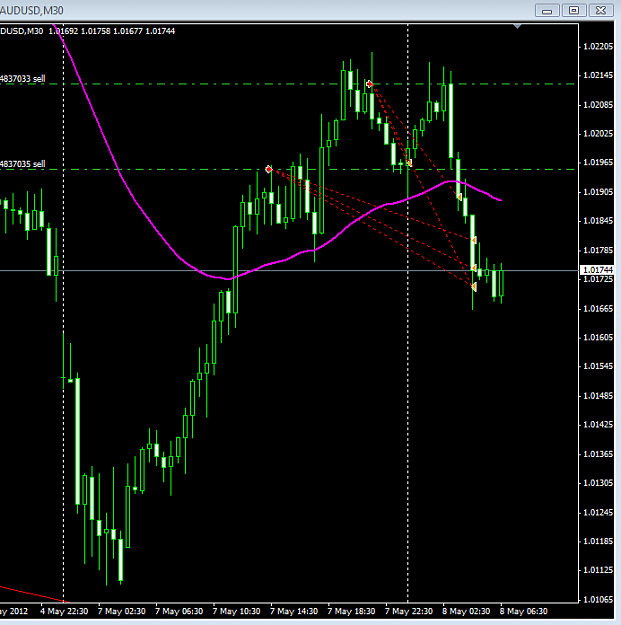Click time label 7 May 14:30
This screenshot has height=625, width=621.
point(294,611)
